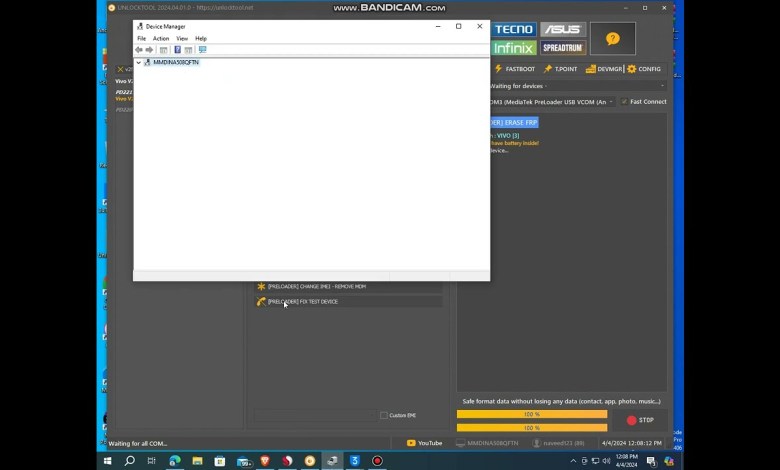
Task: Choose the Infinix brand logo
Action: click(x=514, y=48)
